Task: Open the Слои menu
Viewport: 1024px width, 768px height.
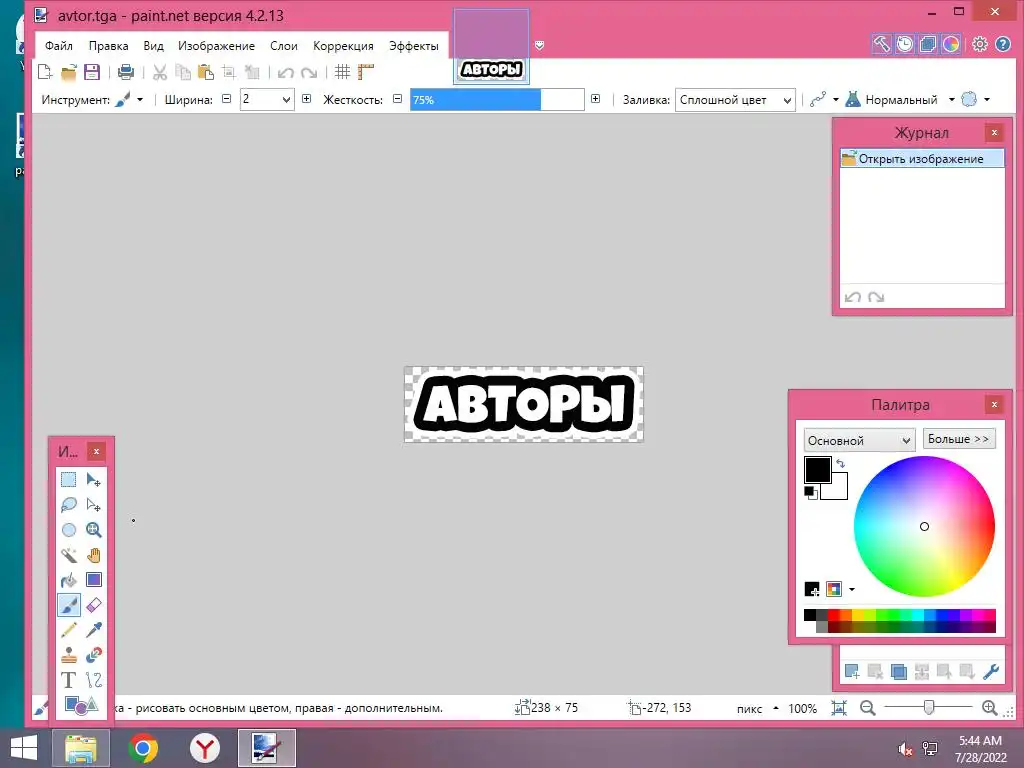Action: coord(284,46)
